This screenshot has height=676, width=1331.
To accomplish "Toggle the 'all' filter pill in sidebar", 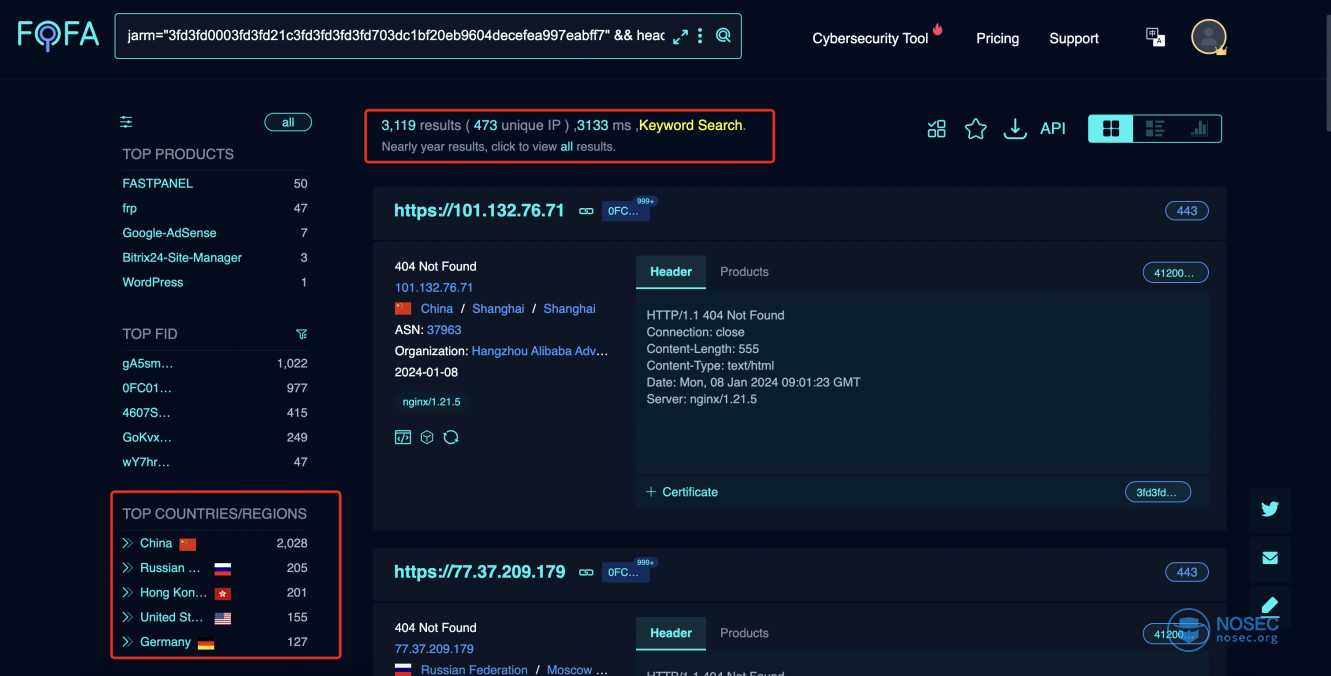I will point(288,122).
